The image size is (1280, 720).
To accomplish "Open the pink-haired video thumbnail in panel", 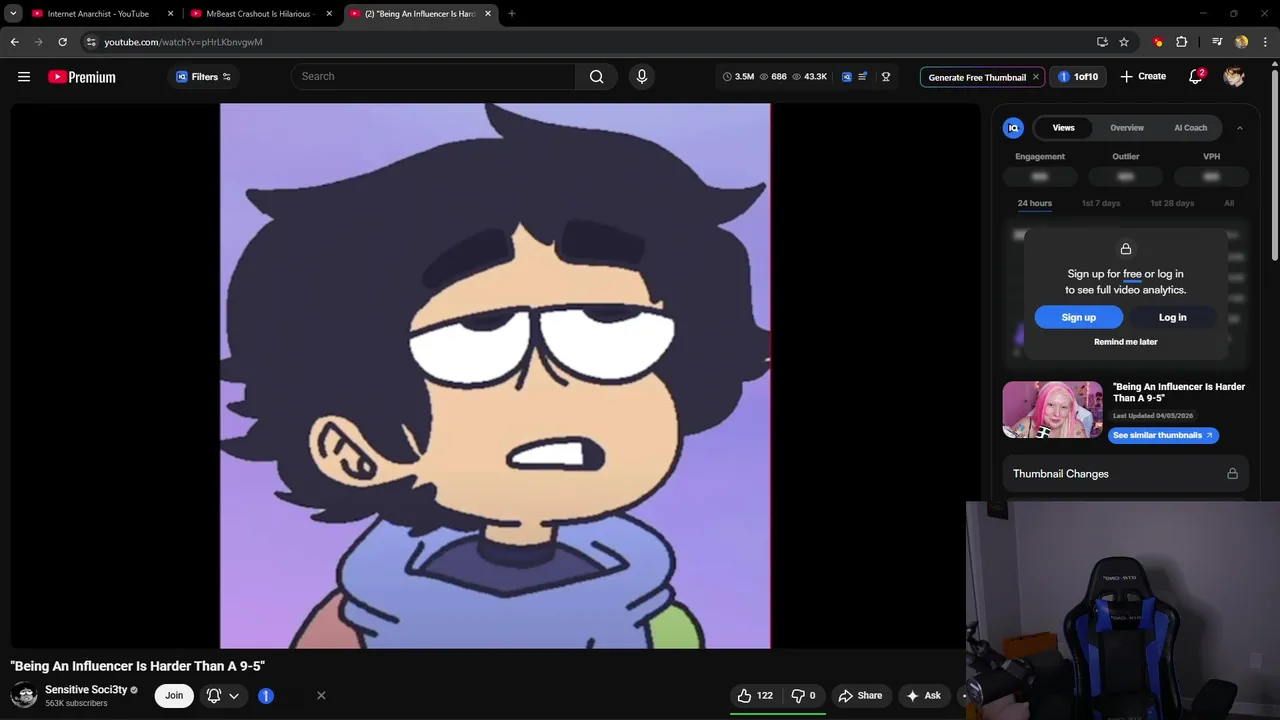I will [x=1052, y=410].
